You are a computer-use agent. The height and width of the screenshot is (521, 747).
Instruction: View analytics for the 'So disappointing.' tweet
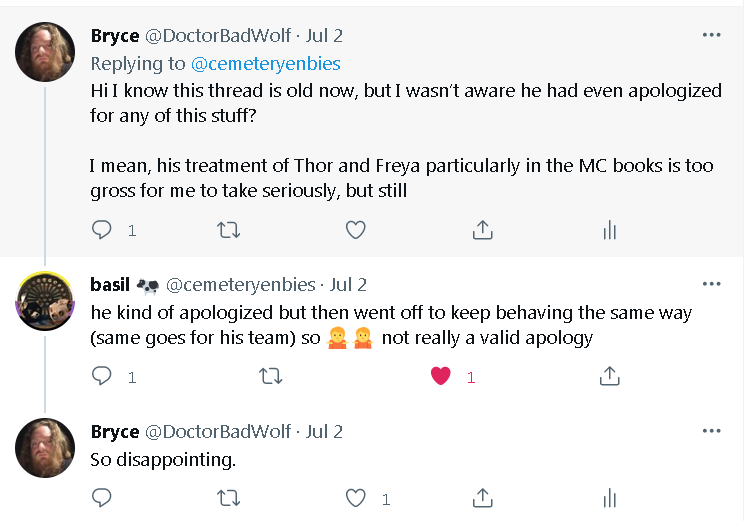[609, 497]
